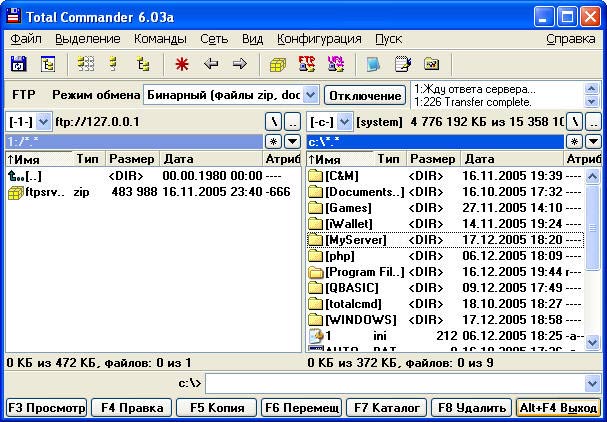
Task: Go back with the left arrow icon
Action: [x=211, y=63]
